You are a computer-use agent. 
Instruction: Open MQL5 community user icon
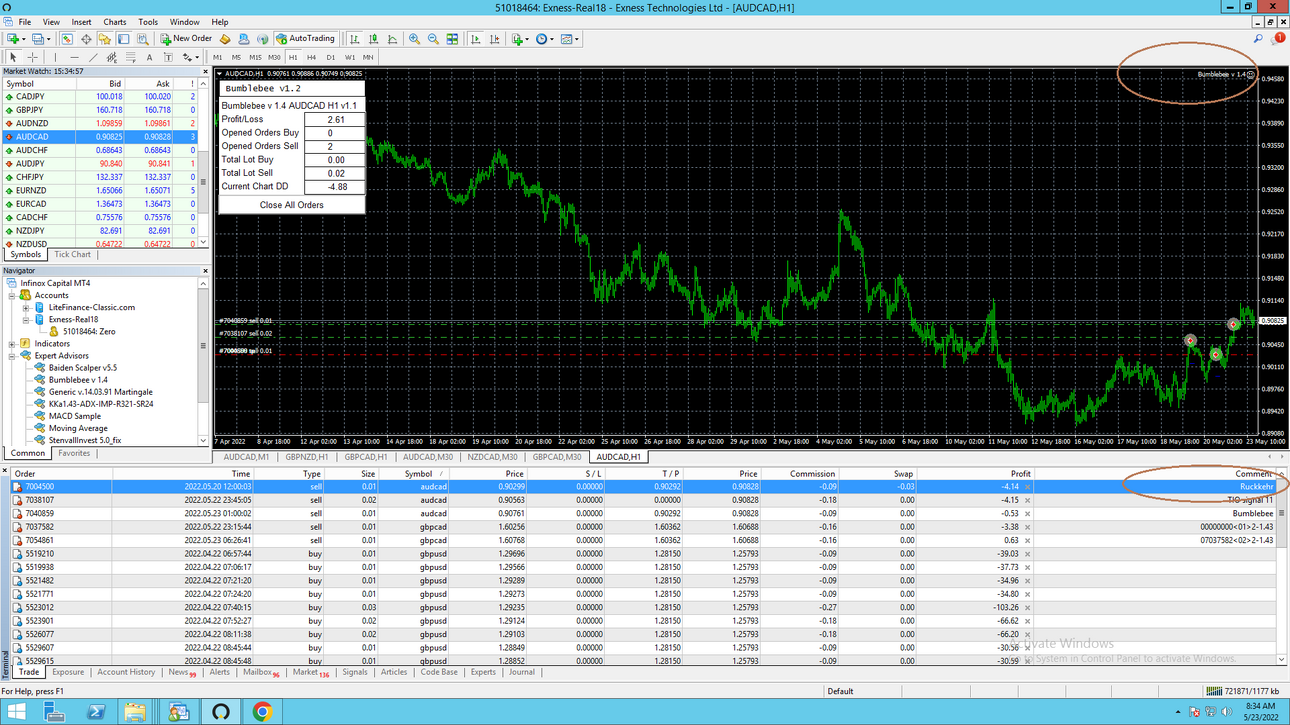[x=243, y=39]
